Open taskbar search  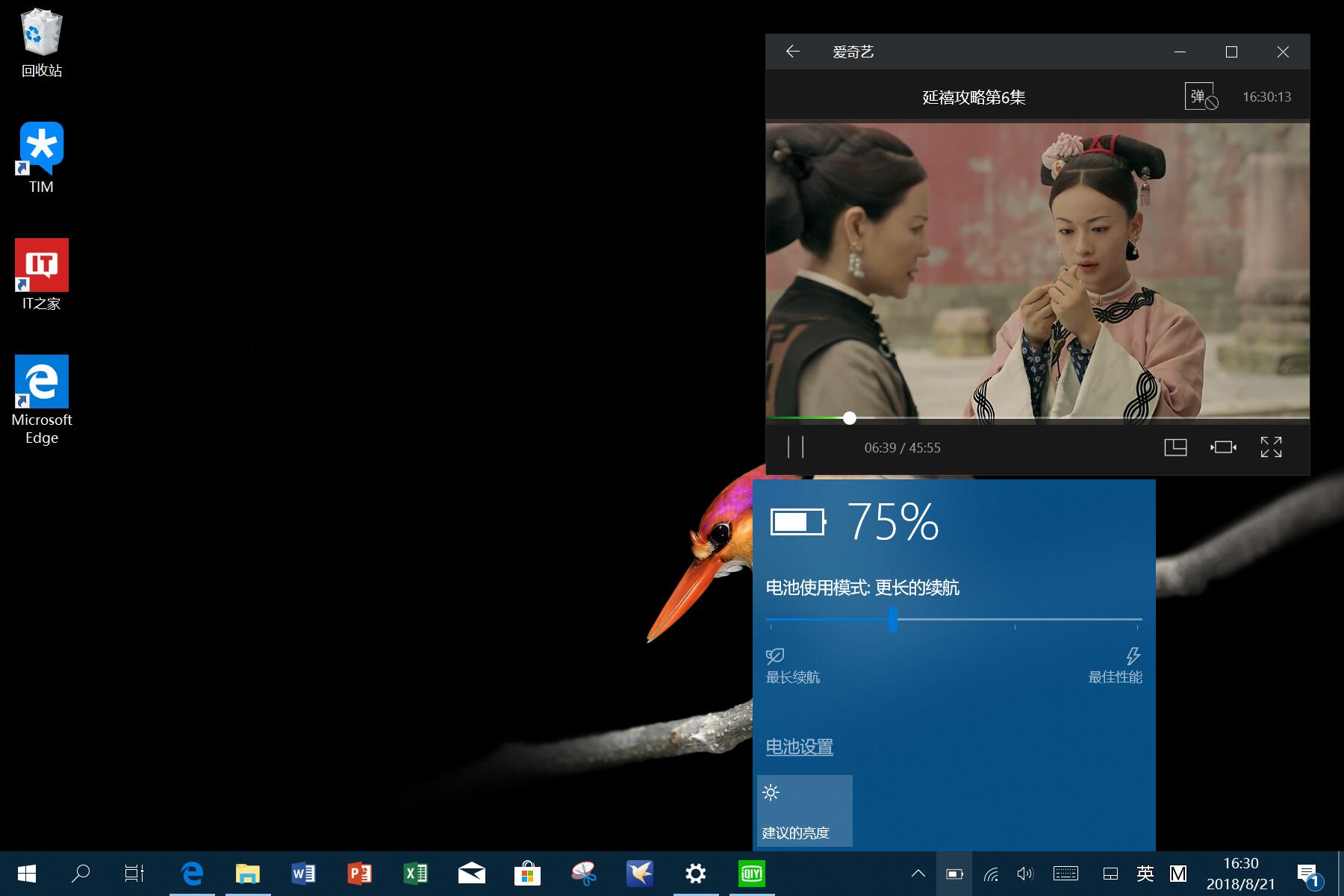point(81,874)
